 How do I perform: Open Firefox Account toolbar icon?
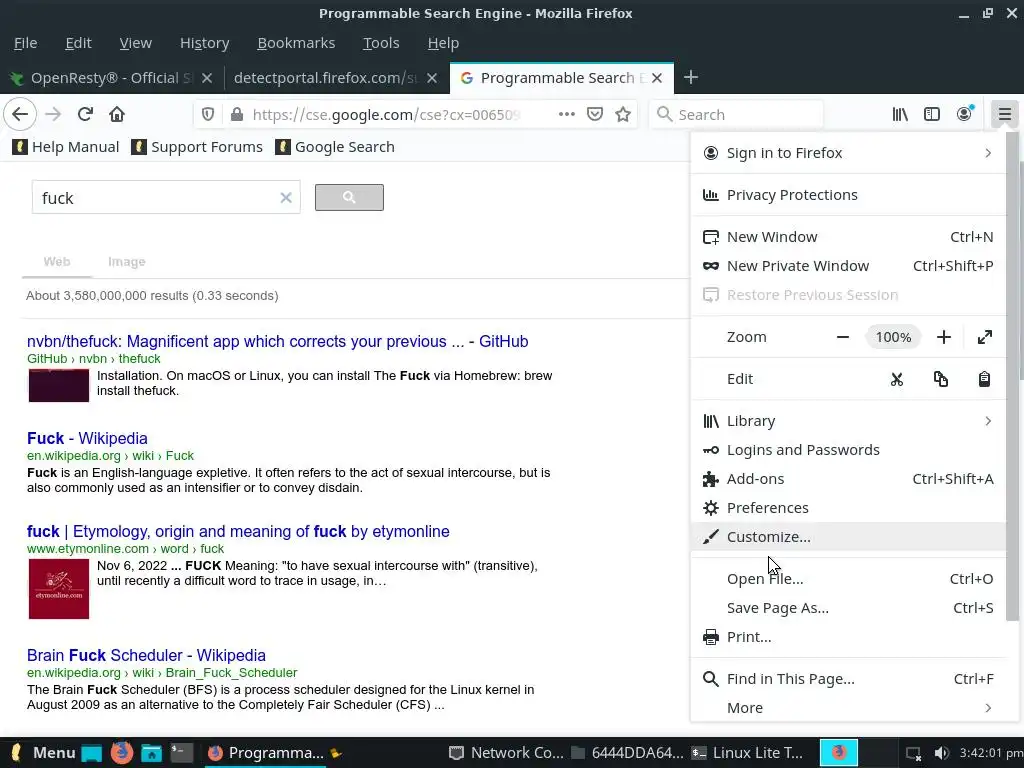click(x=965, y=114)
